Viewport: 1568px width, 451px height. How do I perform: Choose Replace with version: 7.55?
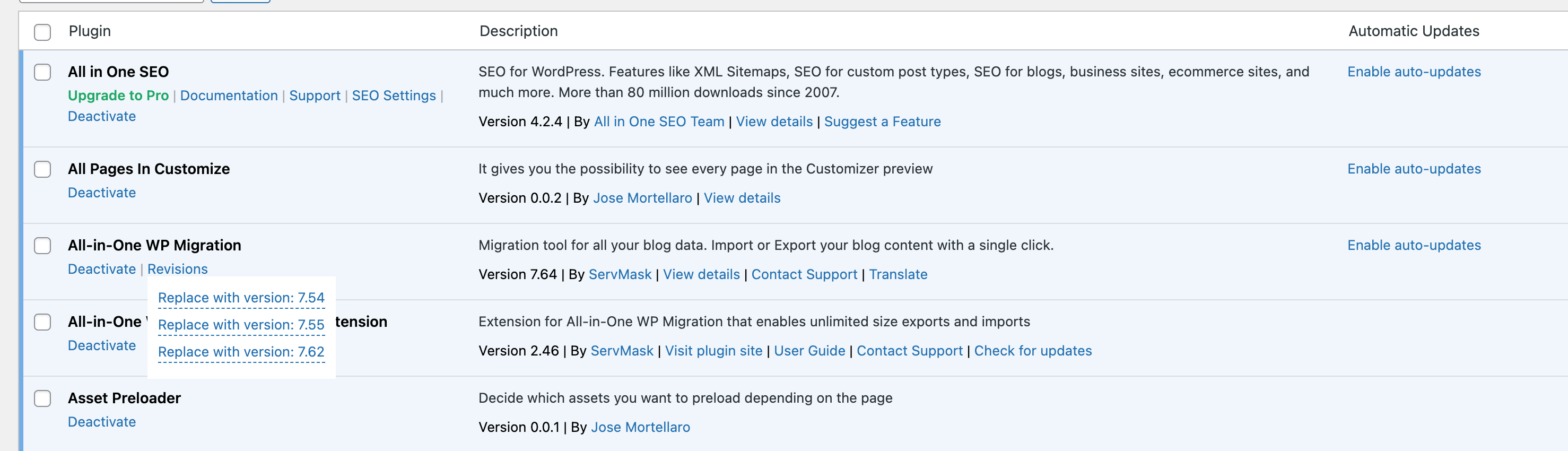click(x=241, y=324)
